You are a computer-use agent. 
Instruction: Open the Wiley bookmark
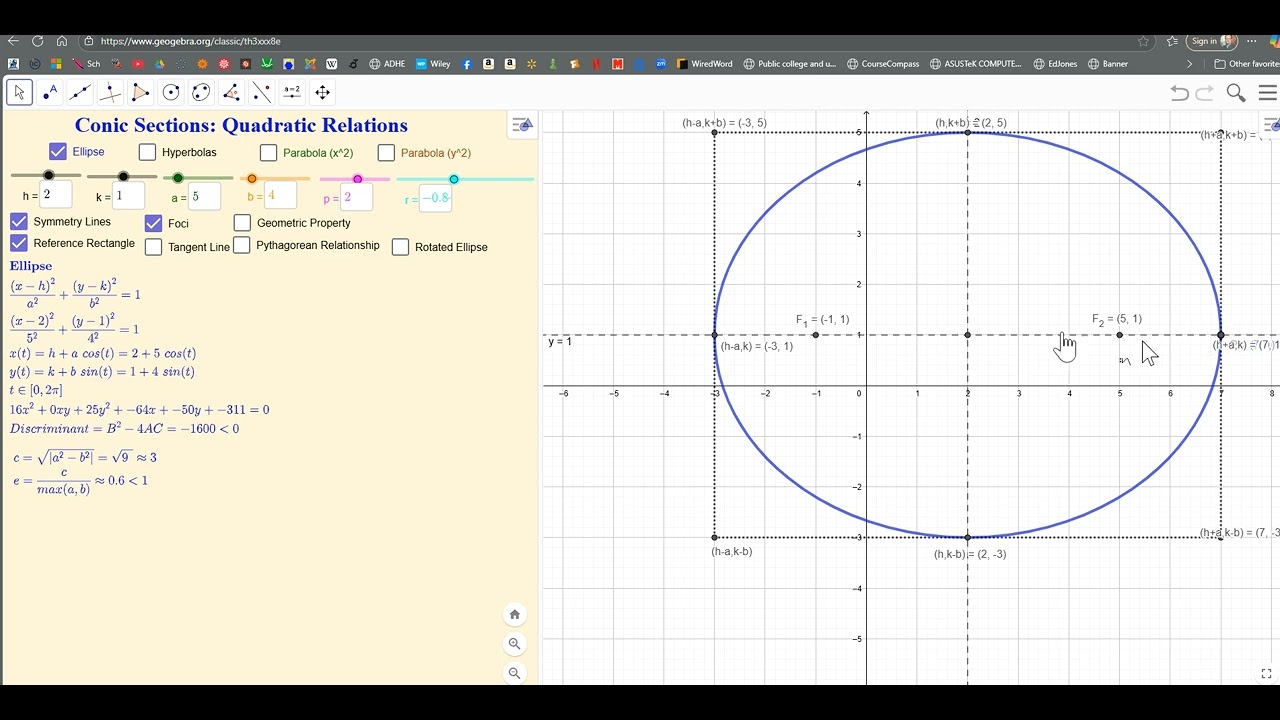click(433, 64)
